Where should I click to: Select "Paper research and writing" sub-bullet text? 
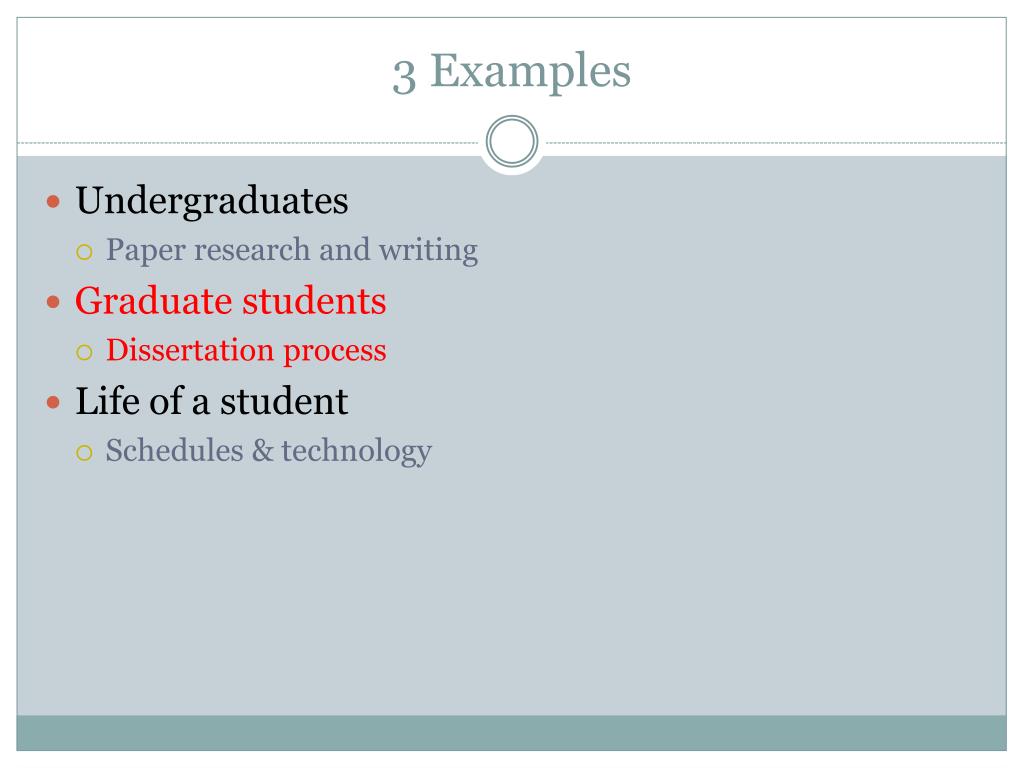pos(292,251)
